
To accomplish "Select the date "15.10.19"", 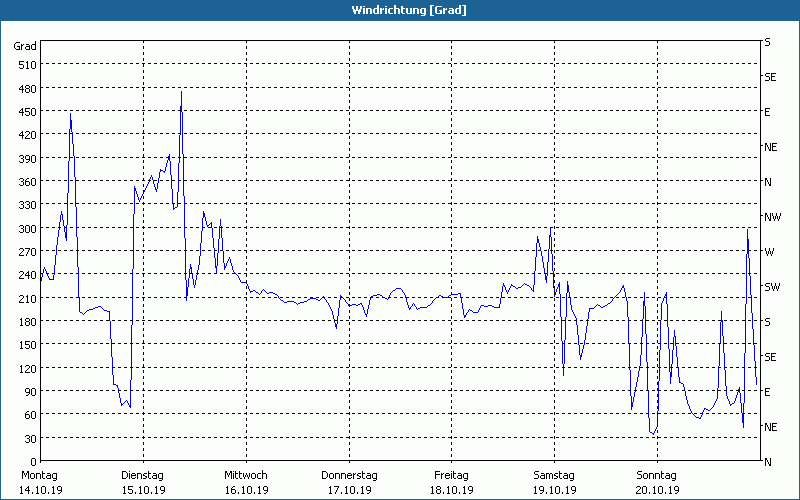I will click(143, 490).
